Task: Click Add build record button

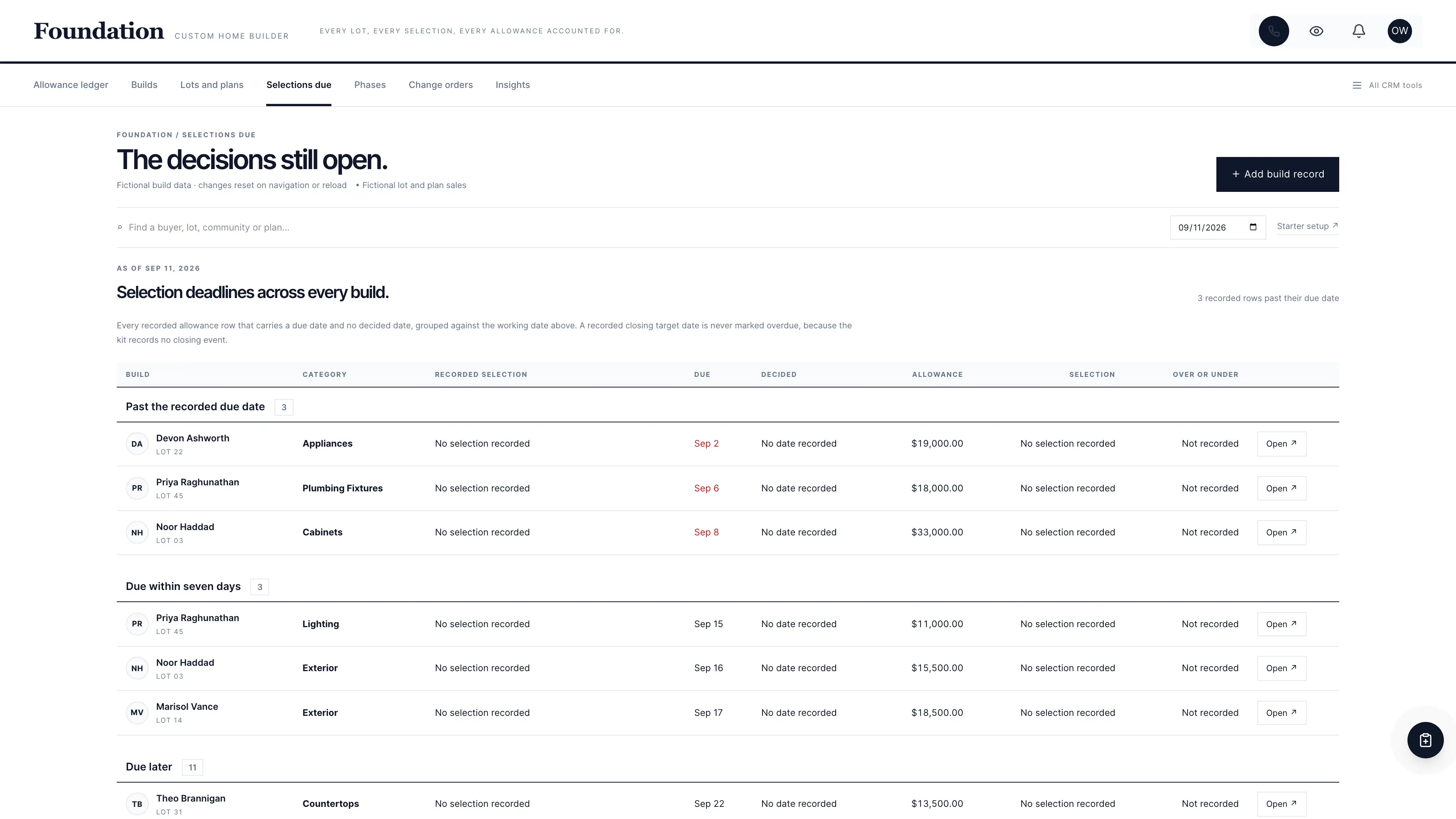Action: pyautogui.click(x=1277, y=174)
